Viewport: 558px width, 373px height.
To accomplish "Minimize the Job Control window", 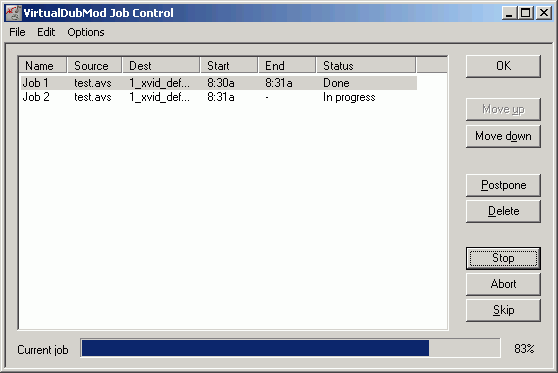I will [509, 13].
